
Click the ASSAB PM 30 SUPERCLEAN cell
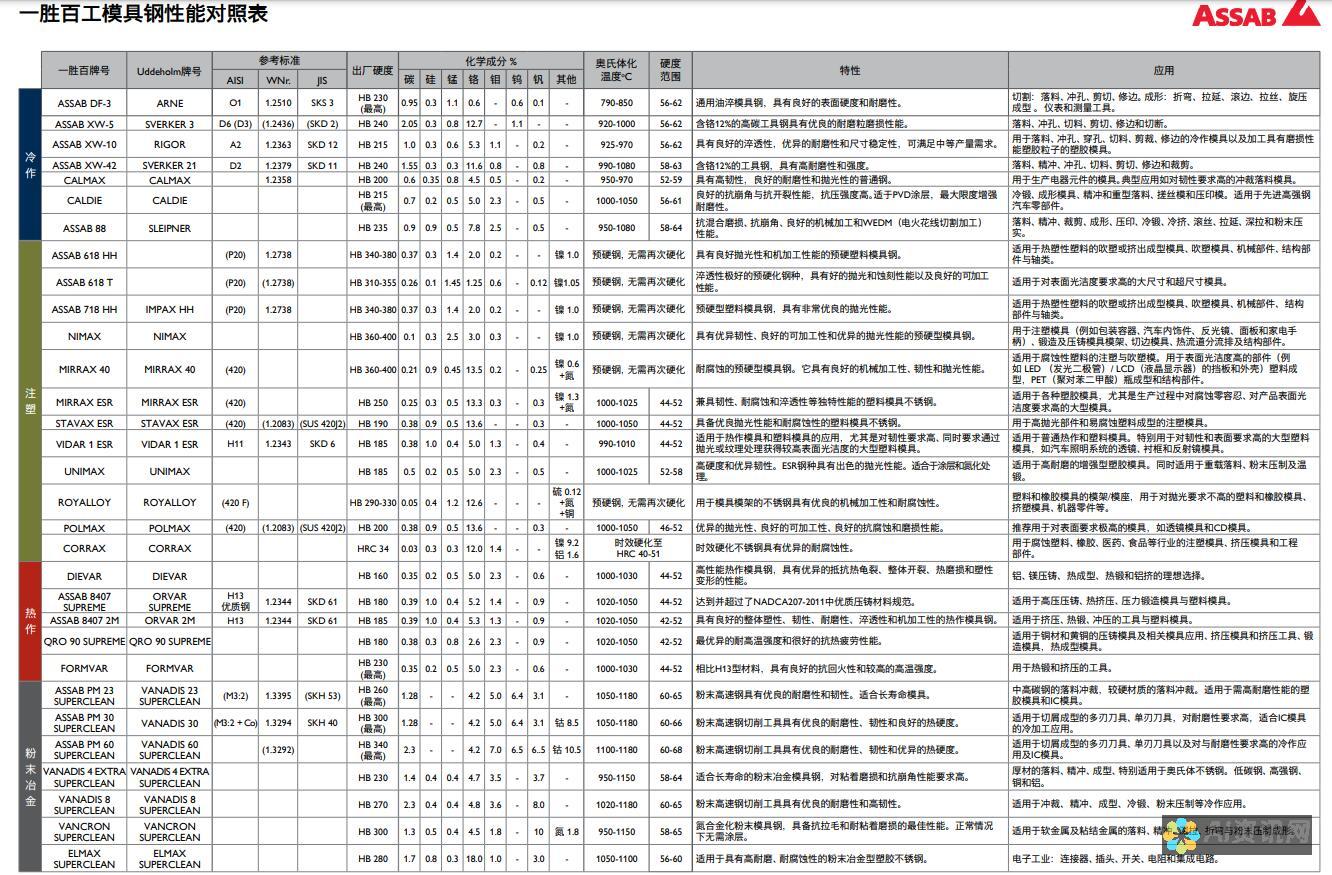[84, 722]
